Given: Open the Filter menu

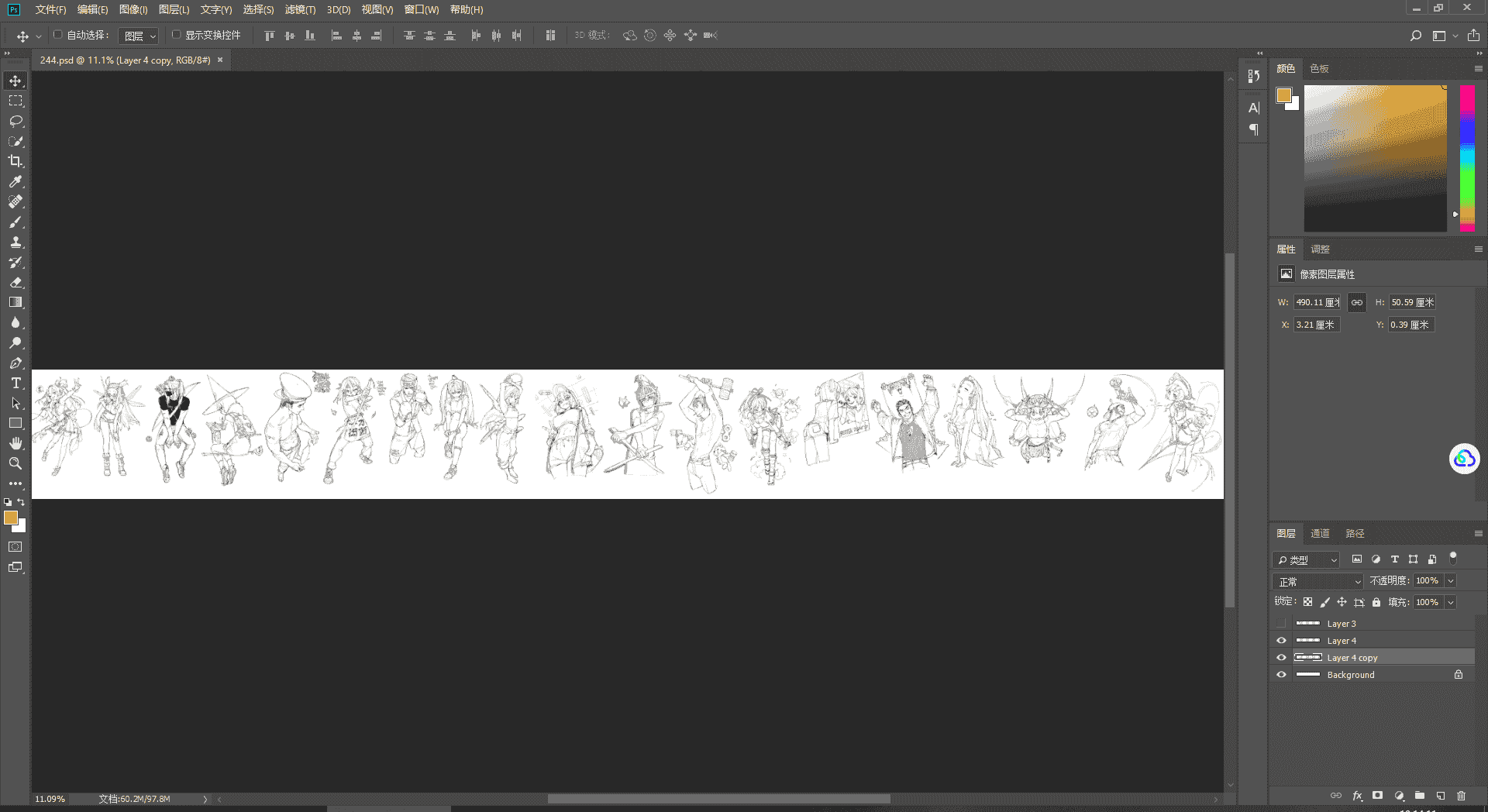Looking at the screenshot, I should [300, 9].
